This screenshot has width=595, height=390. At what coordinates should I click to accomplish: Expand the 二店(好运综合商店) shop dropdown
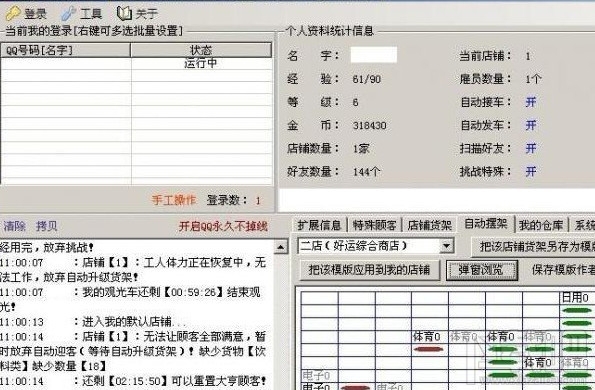tap(447, 246)
